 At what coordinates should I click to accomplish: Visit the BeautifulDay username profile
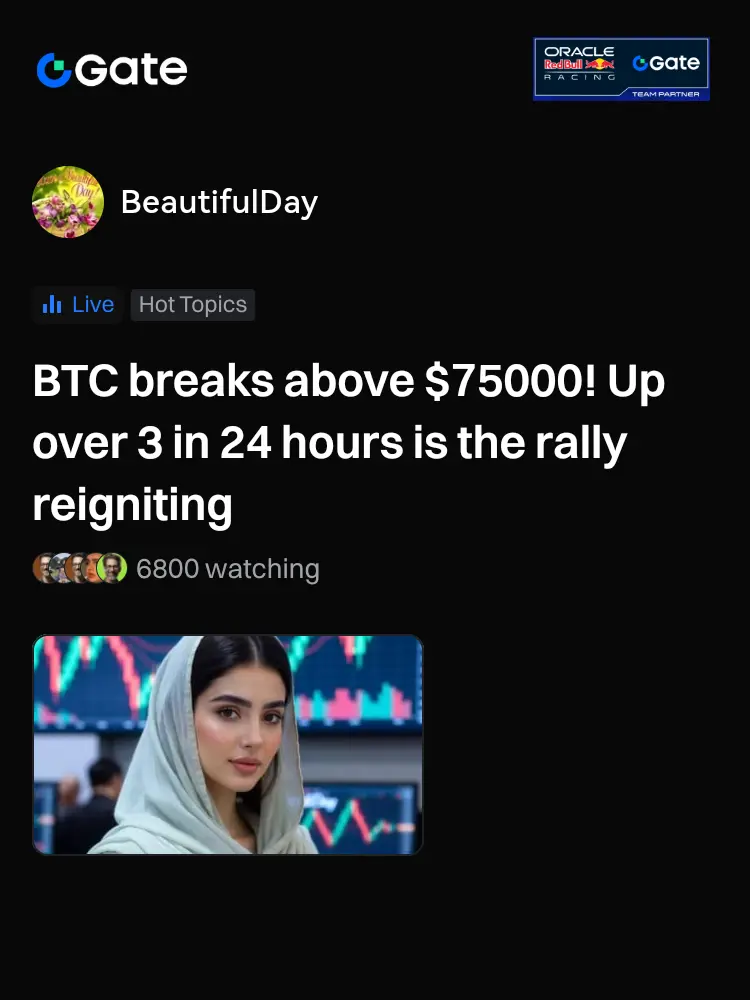coord(219,202)
